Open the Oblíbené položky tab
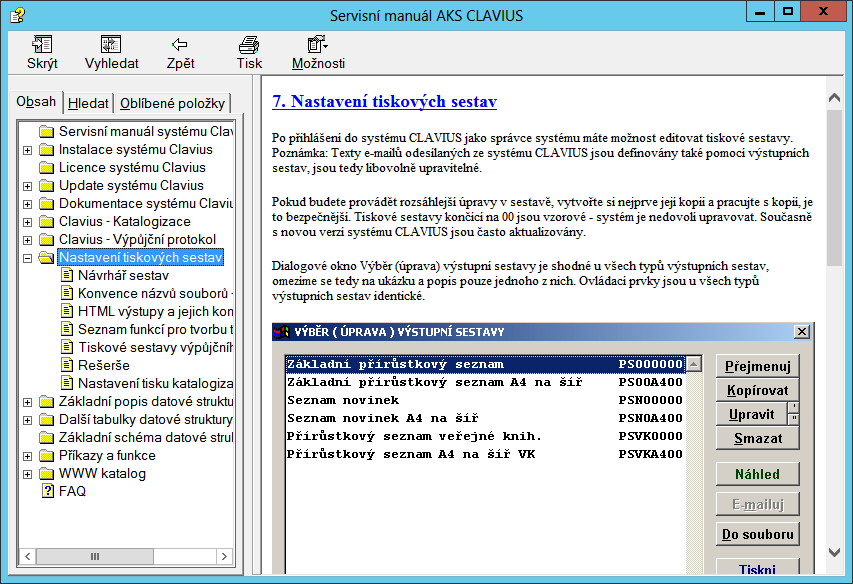The image size is (853, 584). point(172,103)
